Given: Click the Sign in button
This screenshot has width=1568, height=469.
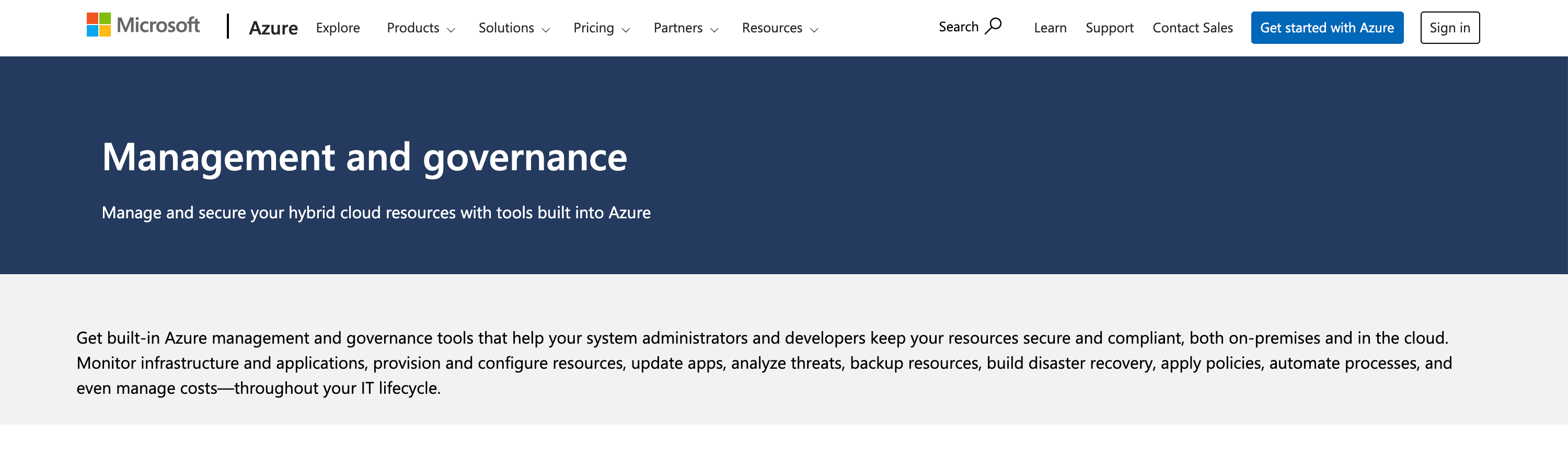Looking at the screenshot, I should point(1449,28).
